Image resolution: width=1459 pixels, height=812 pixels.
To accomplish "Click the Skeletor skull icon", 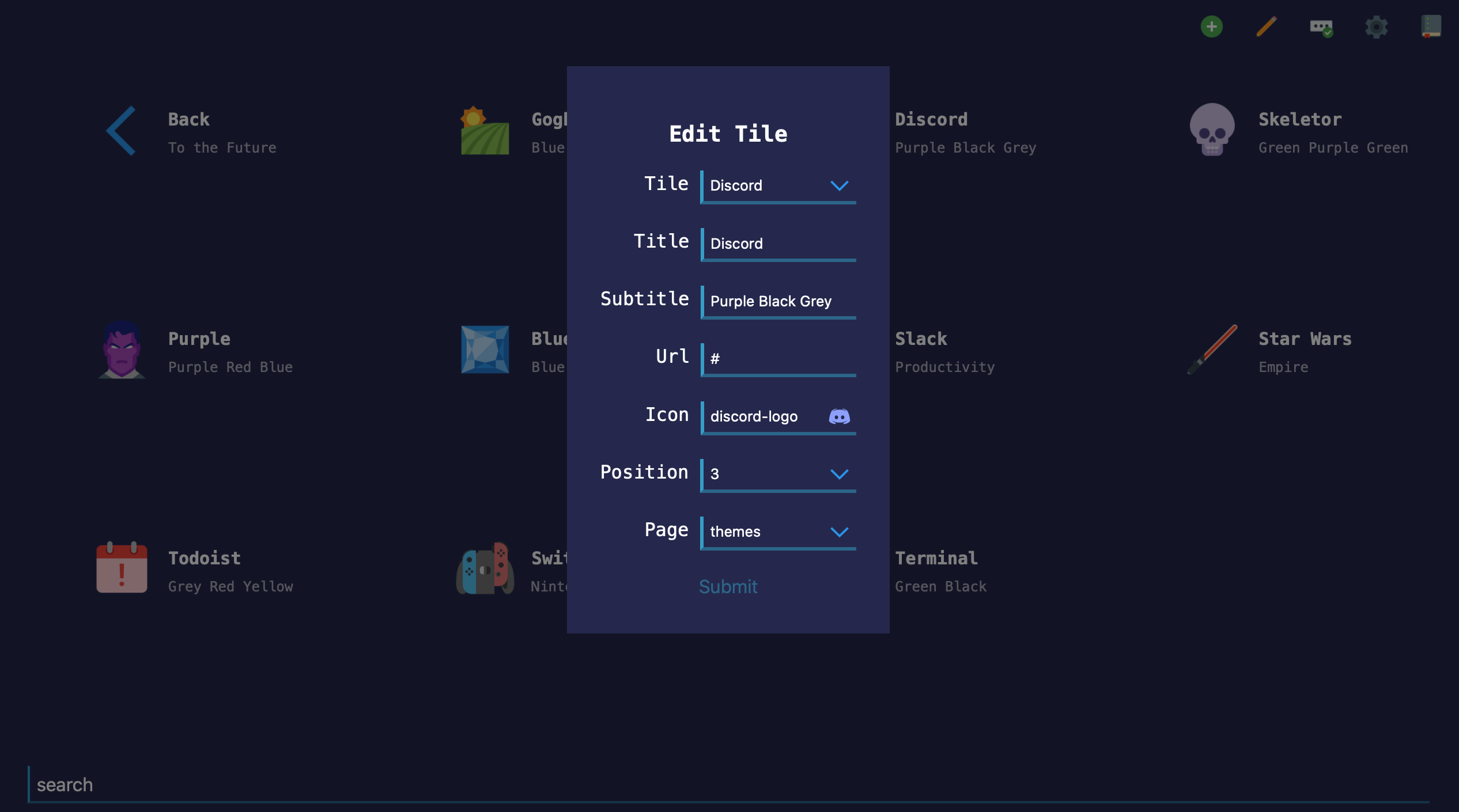I will pyautogui.click(x=1213, y=130).
